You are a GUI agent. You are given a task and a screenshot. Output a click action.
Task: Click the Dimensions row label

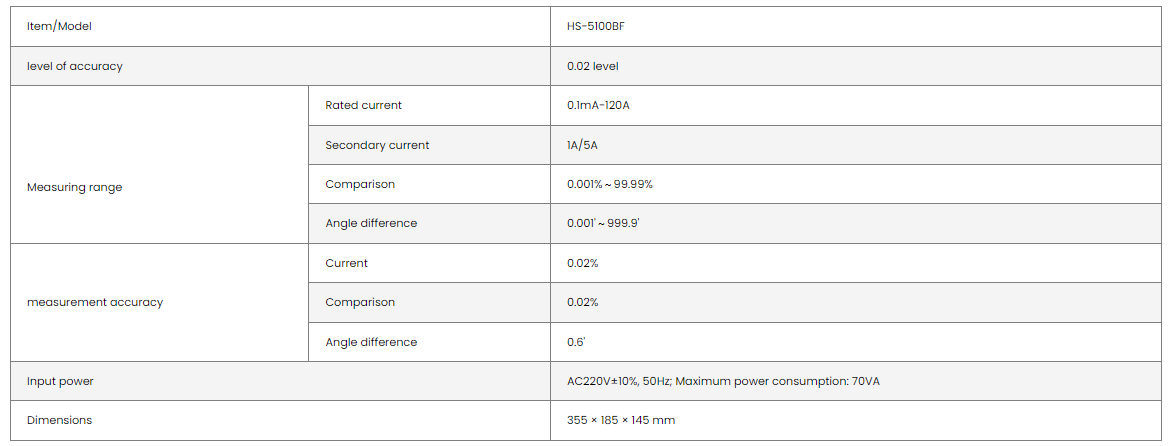click(x=59, y=420)
